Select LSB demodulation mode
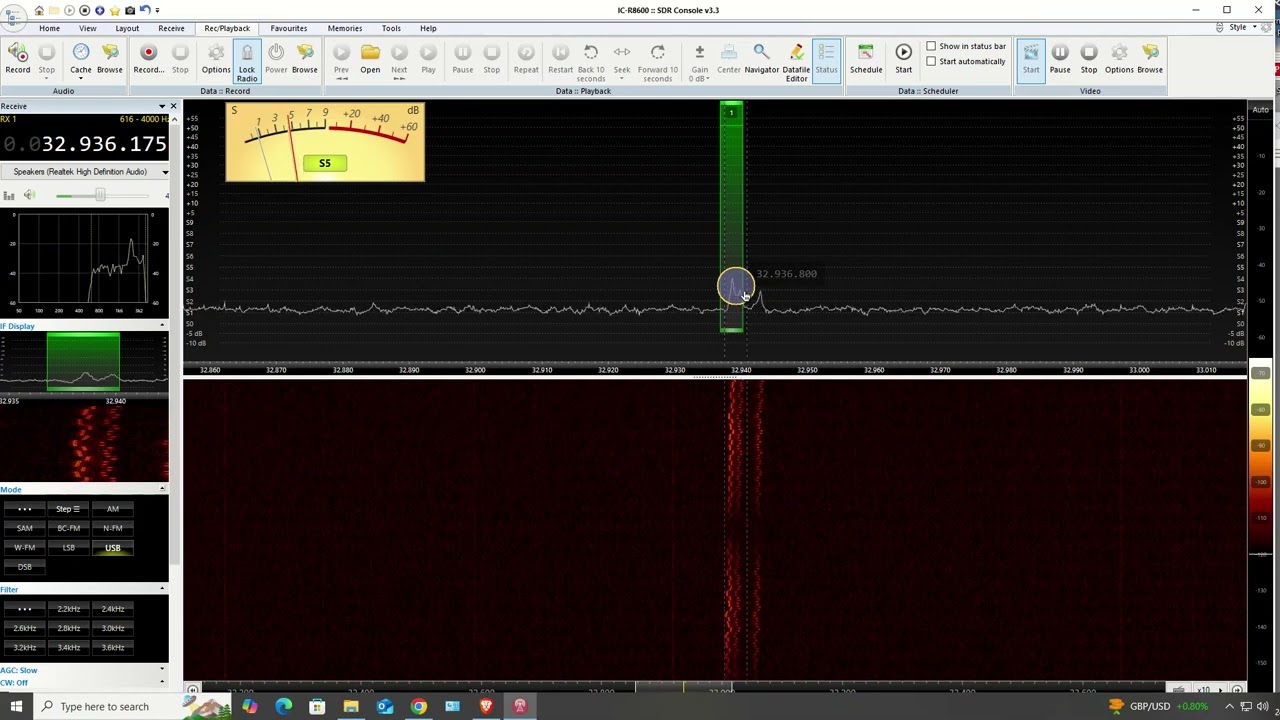 69,548
